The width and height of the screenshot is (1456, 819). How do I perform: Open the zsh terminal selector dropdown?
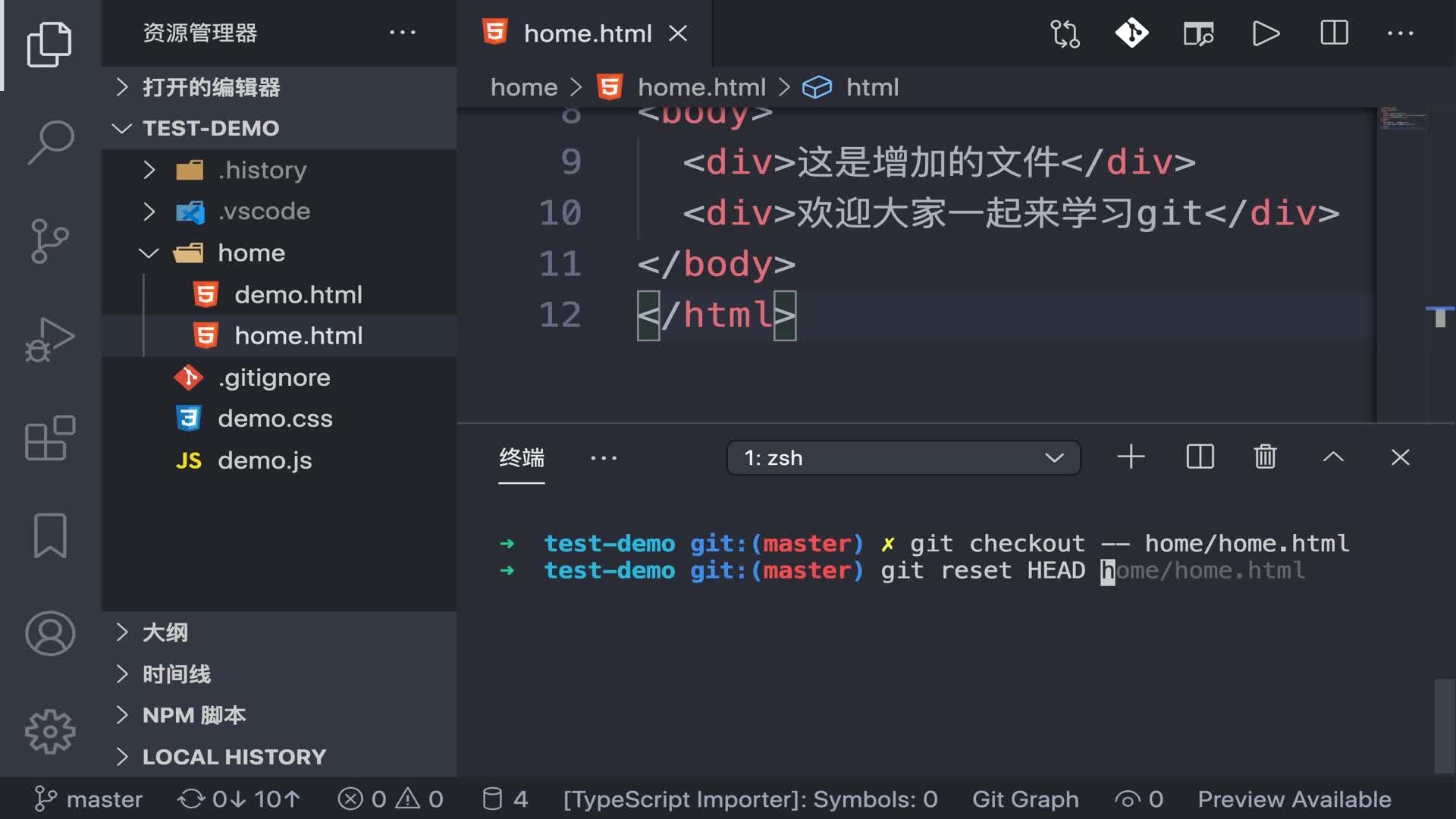click(903, 458)
